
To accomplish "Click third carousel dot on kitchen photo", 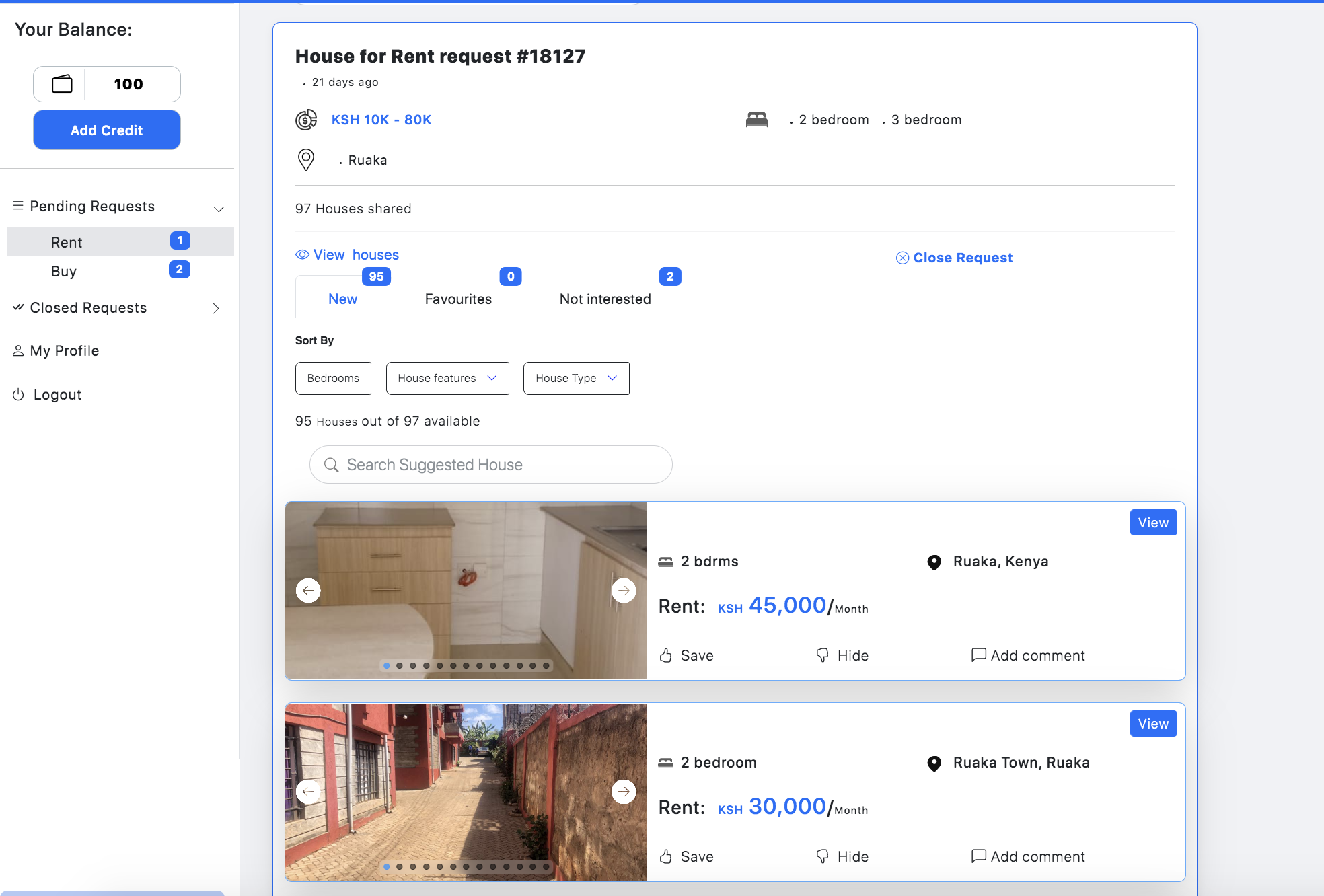I will 413,665.
